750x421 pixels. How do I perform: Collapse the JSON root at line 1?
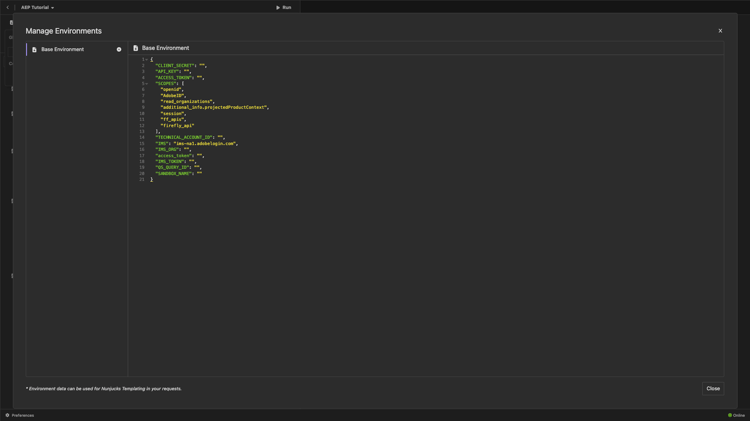147,59
